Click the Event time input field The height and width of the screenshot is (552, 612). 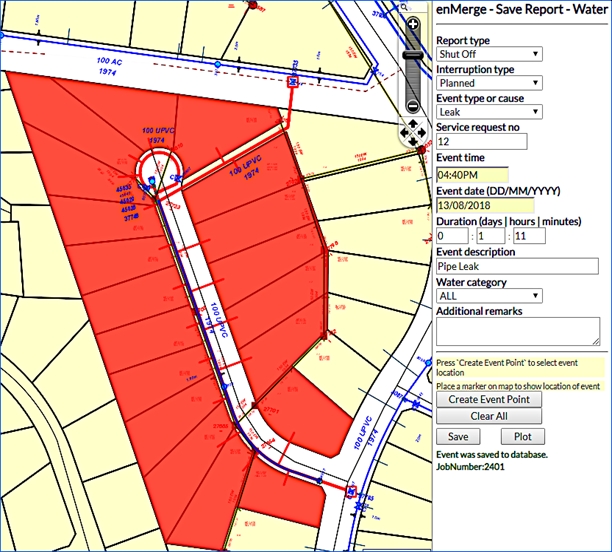point(472,174)
